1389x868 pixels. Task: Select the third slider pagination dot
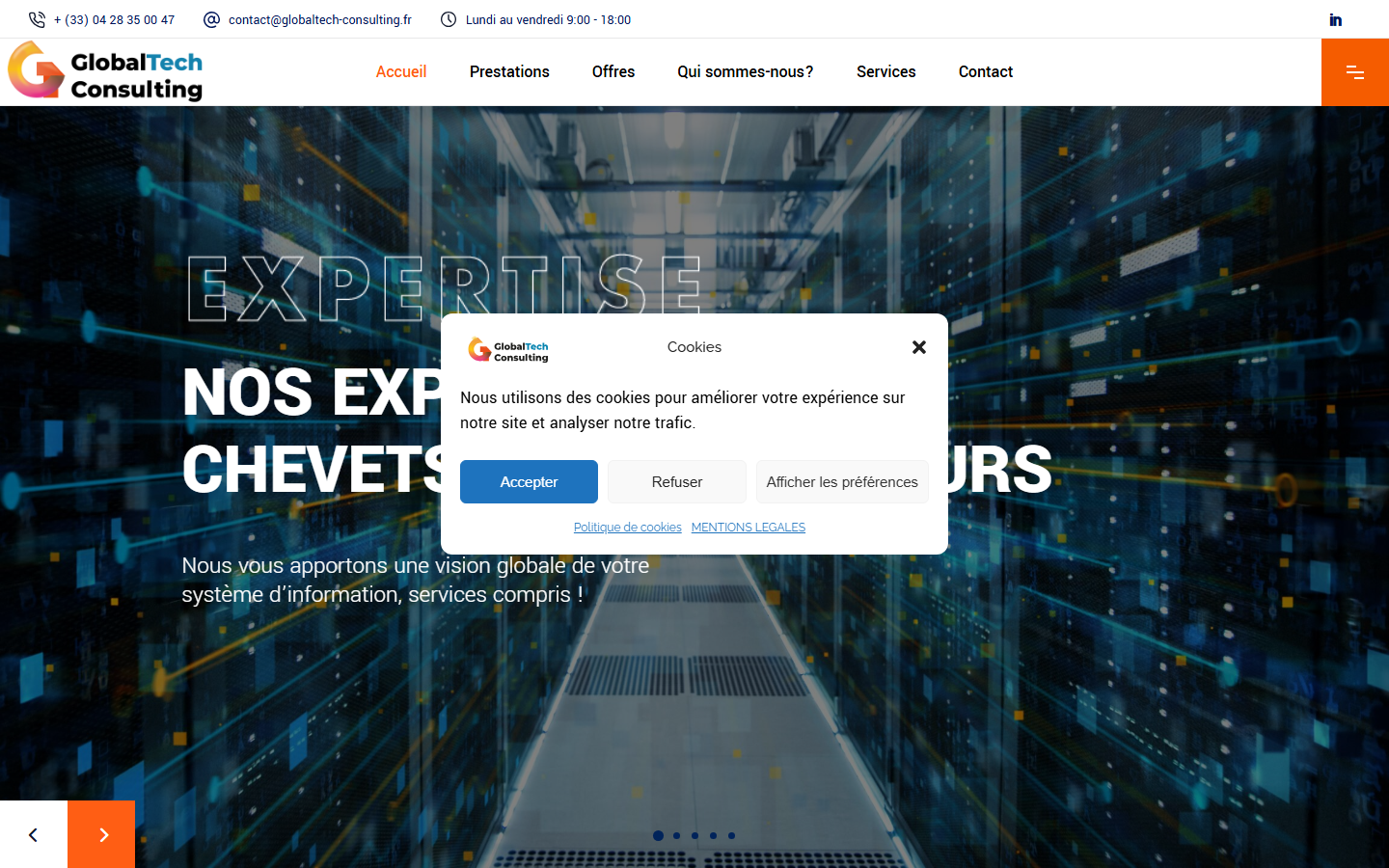point(694,835)
